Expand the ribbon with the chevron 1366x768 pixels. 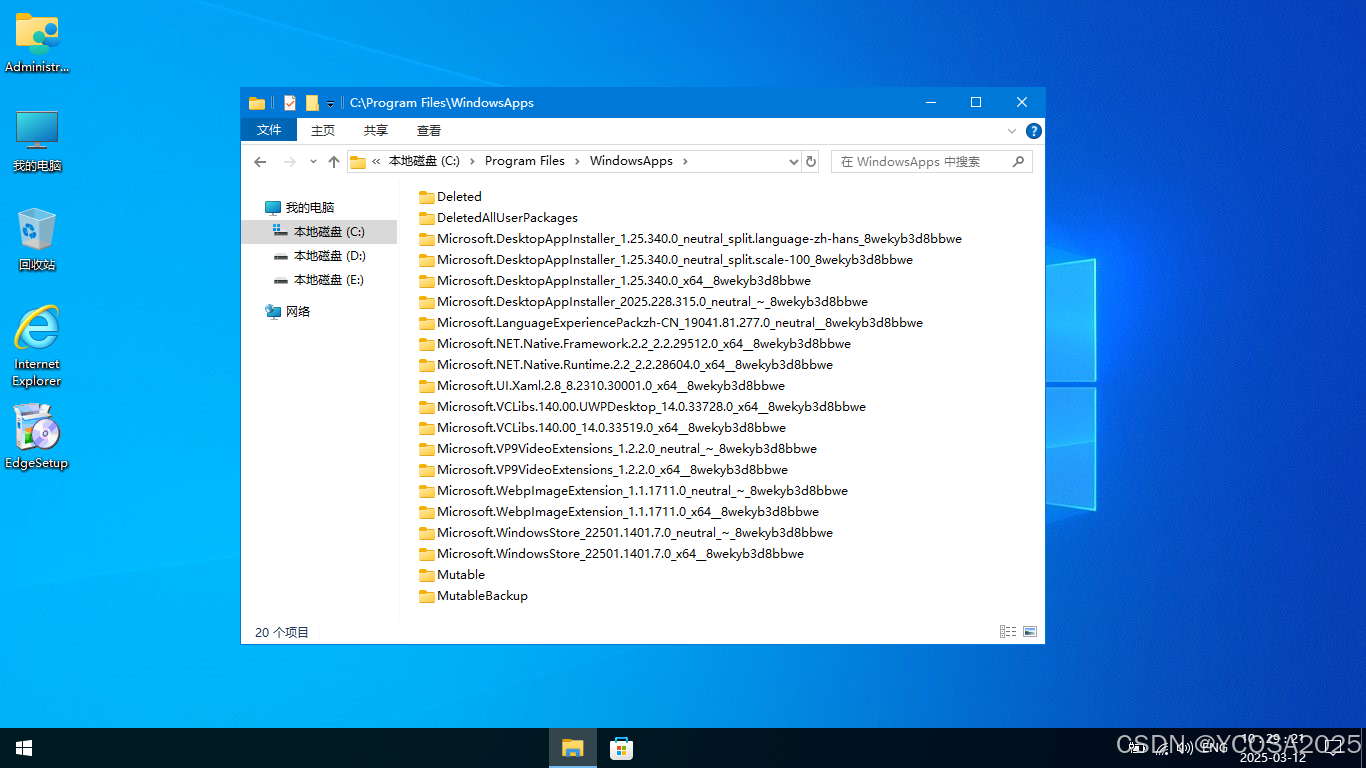pyautogui.click(x=1012, y=131)
